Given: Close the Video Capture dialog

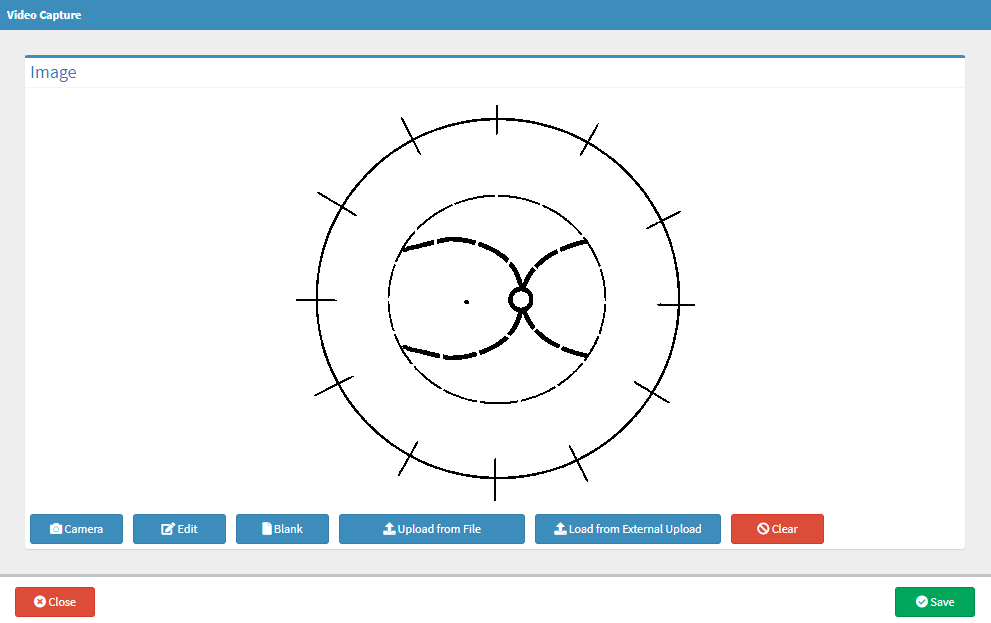Looking at the screenshot, I should [x=55, y=602].
